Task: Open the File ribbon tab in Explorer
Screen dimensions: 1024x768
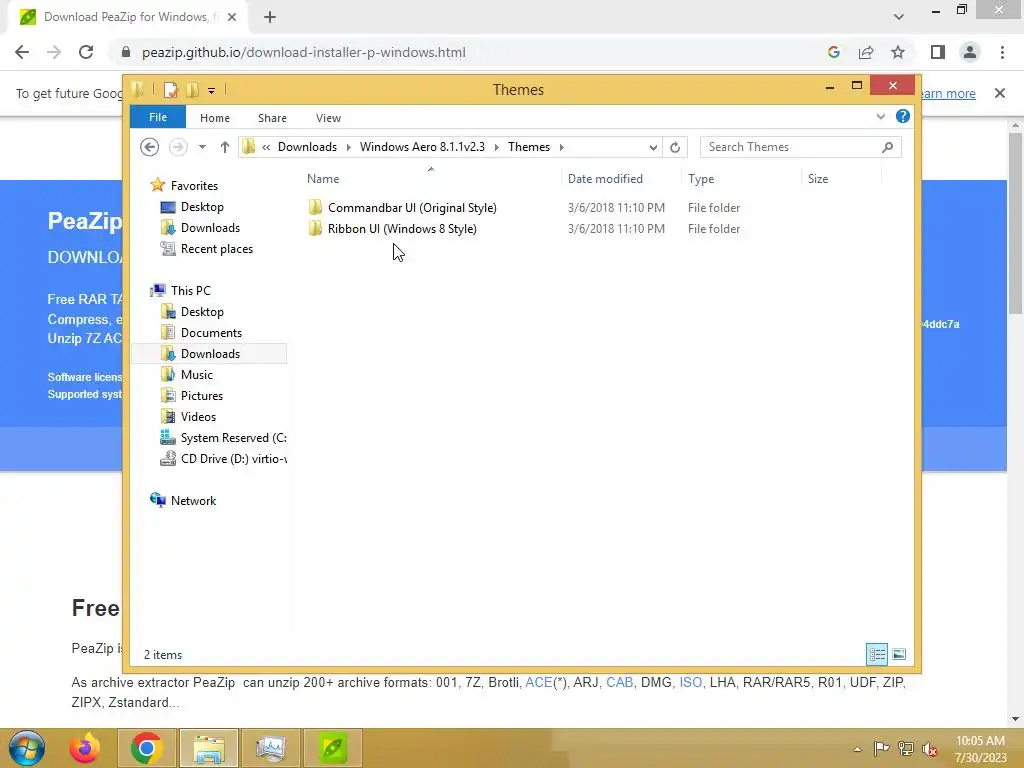Action: [x=158, y=118]
